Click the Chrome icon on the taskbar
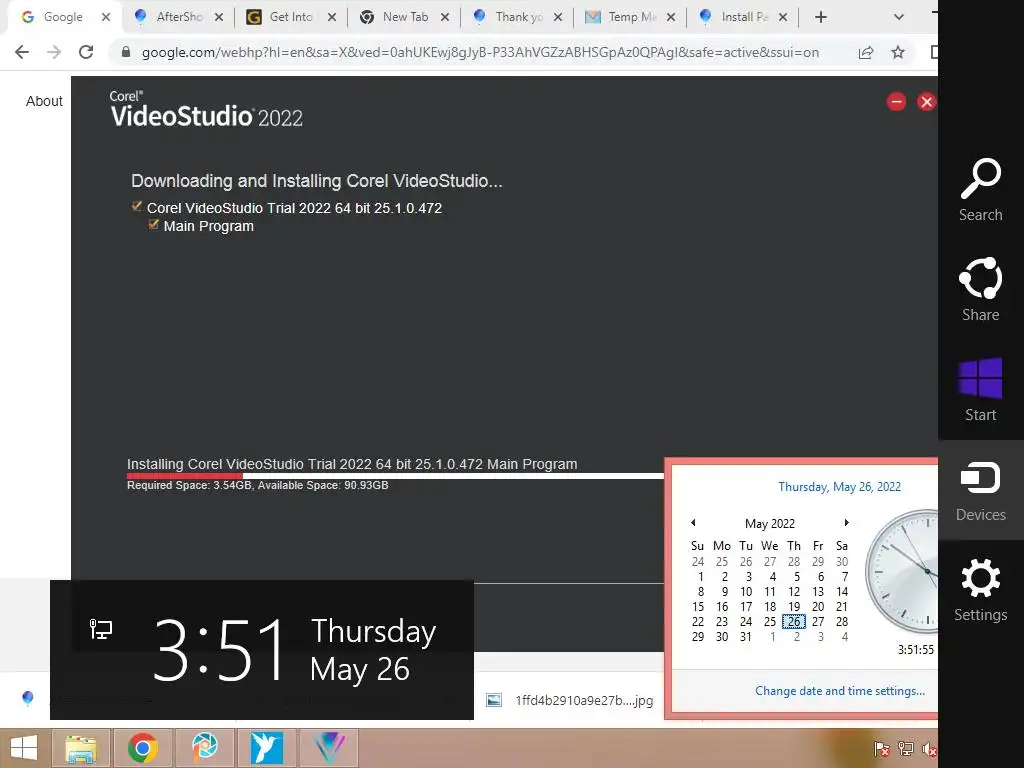The image size is (1024, 768). click(x=143, y=748)
